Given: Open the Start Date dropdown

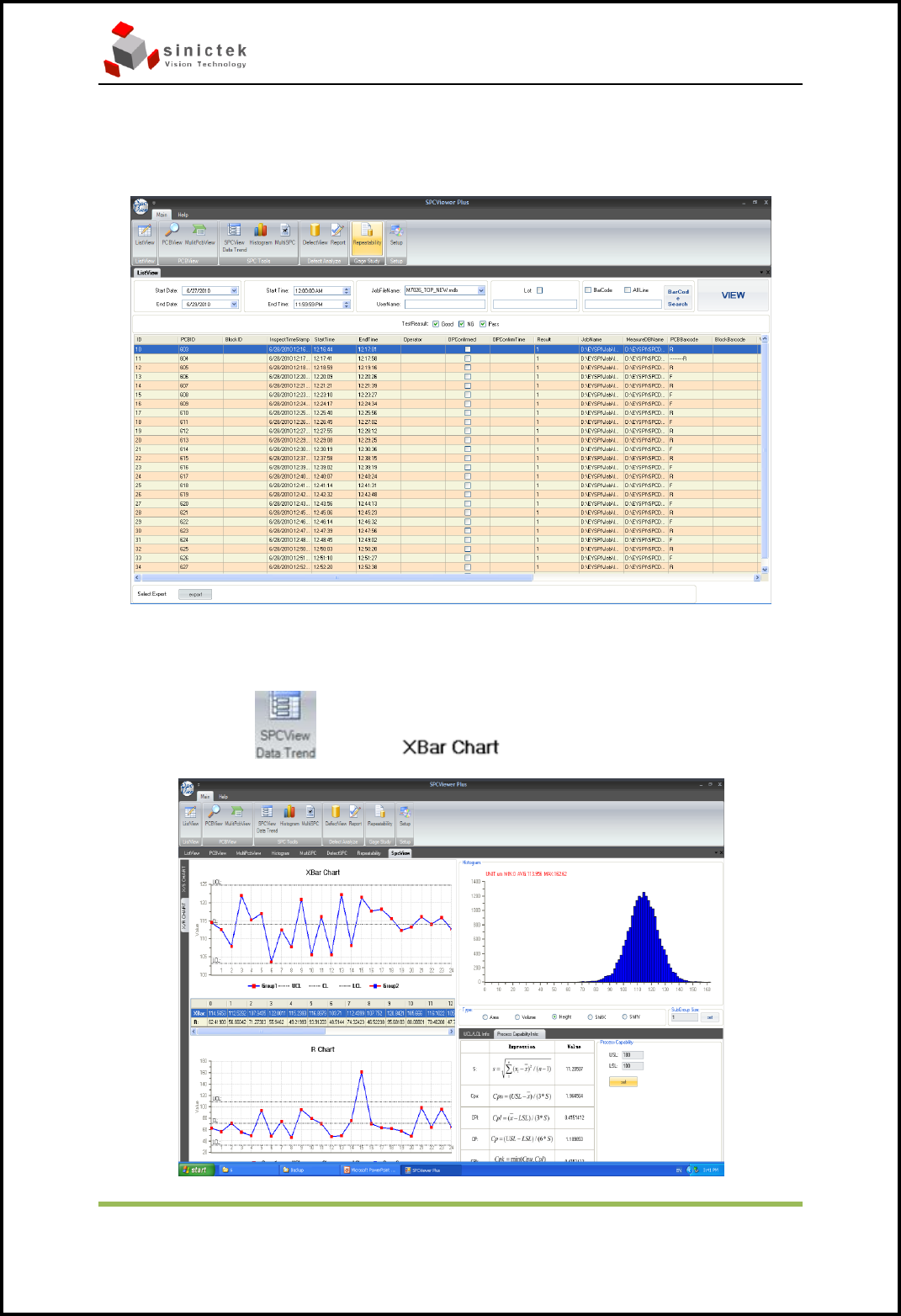Looking at the screenshot, I should click(x=234, y=290).
